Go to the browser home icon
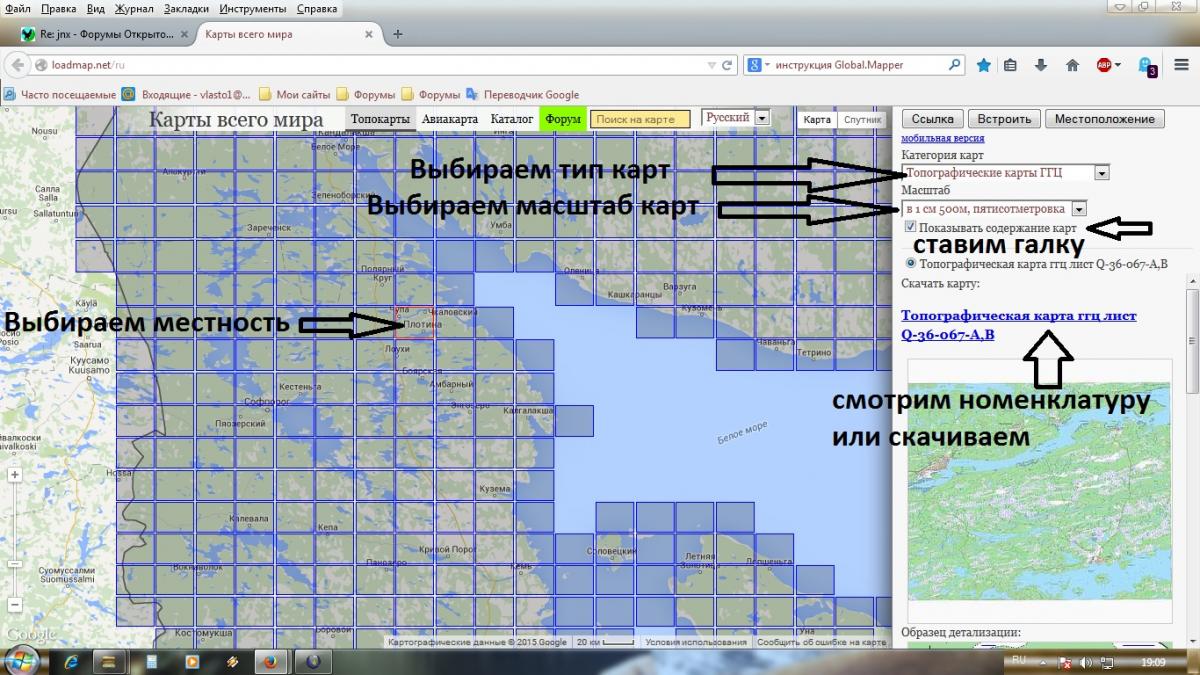 coord(1072,65)
